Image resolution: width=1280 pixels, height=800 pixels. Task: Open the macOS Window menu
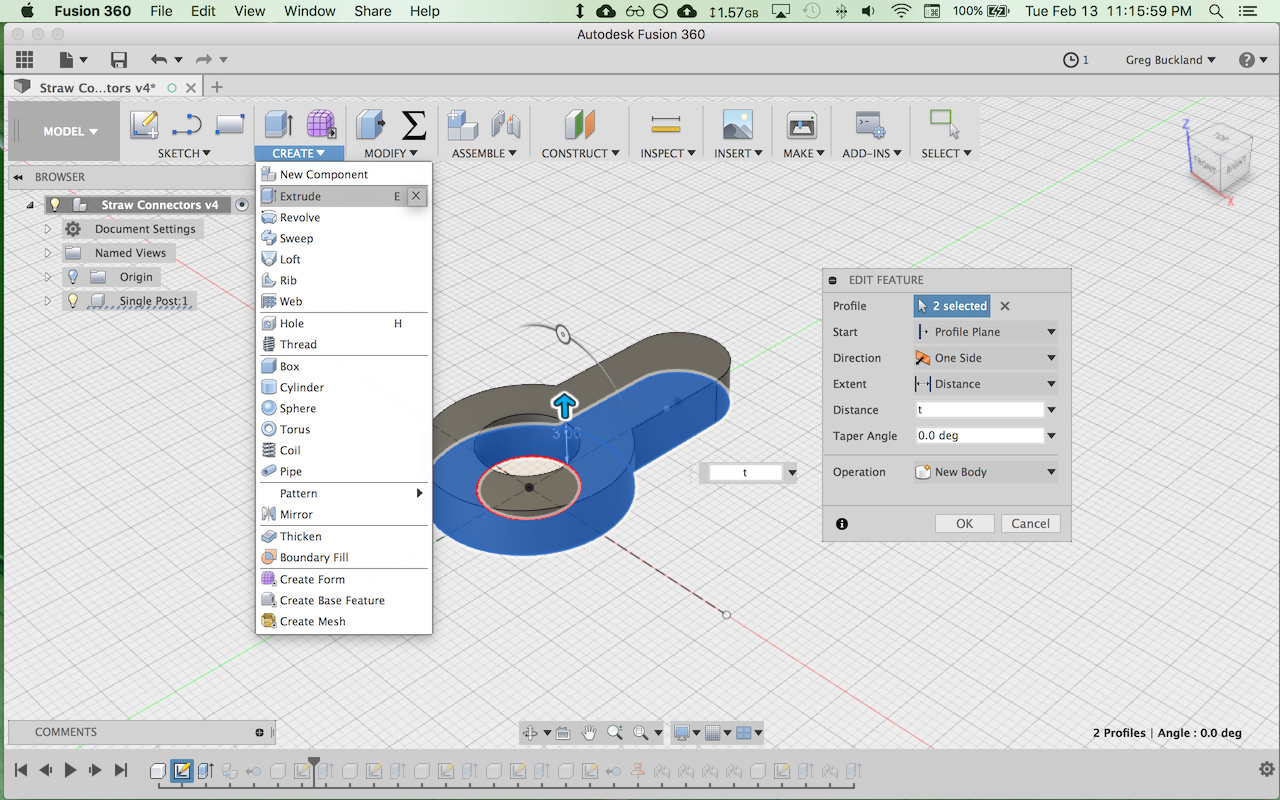(310, 11)
